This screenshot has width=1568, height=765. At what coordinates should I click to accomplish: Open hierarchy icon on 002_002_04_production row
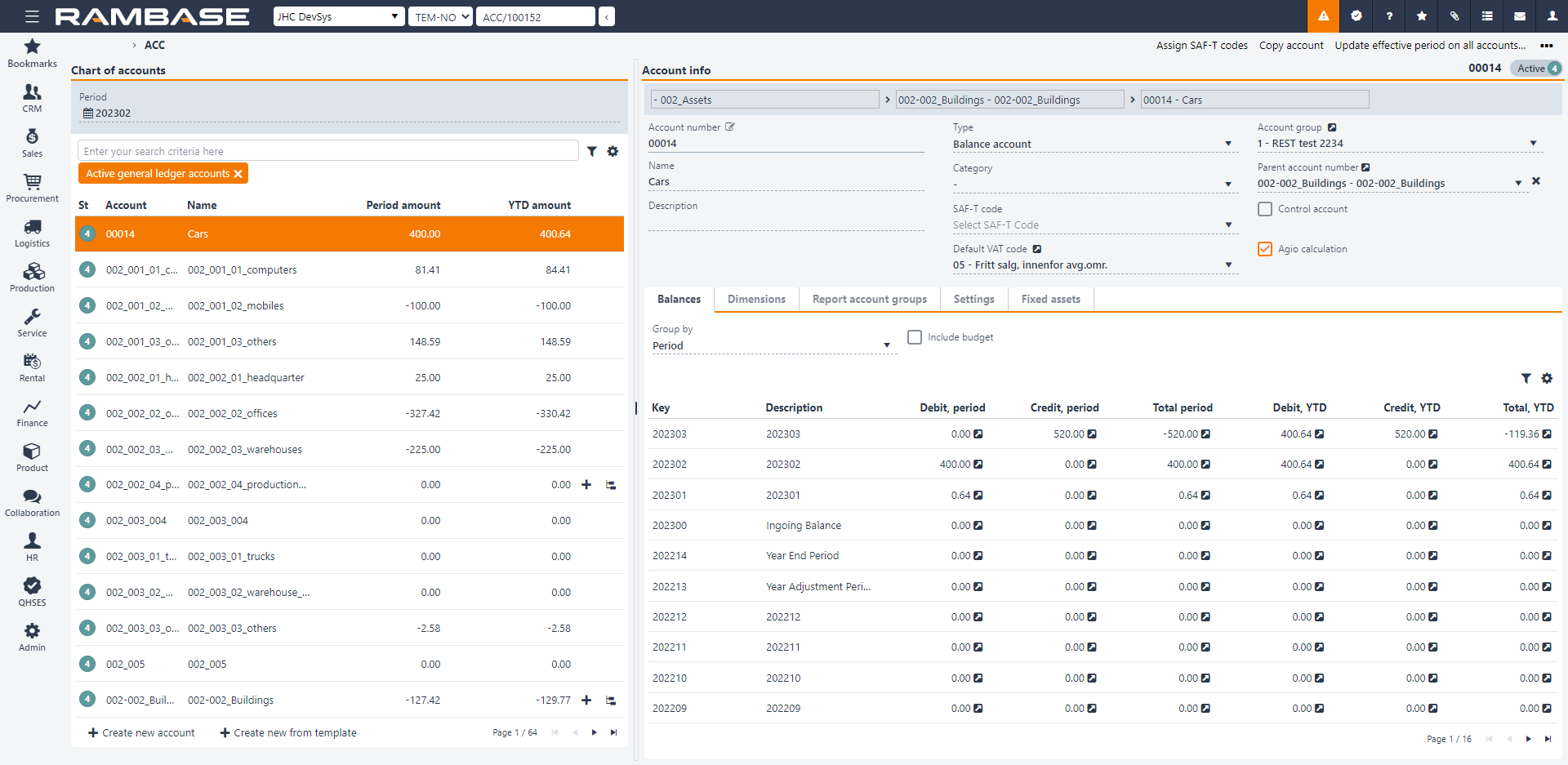611,485
